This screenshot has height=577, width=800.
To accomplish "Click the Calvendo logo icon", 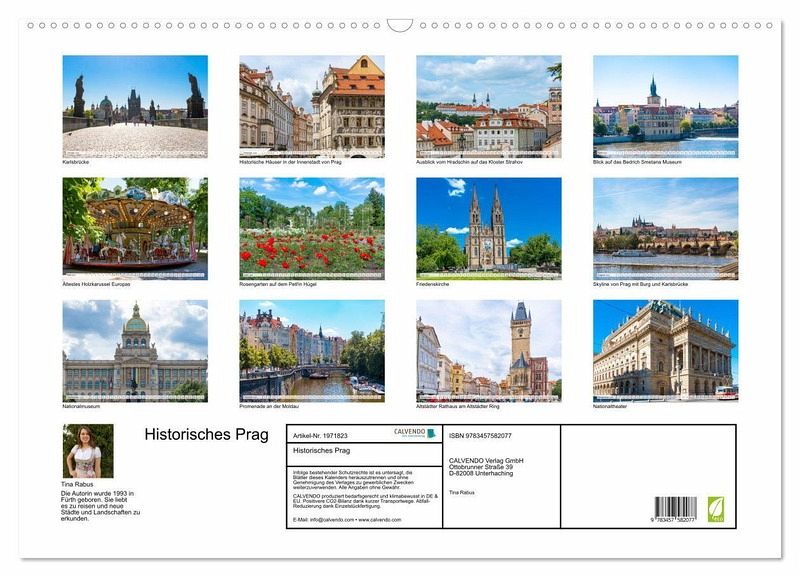I will click(x=415, y=433).
